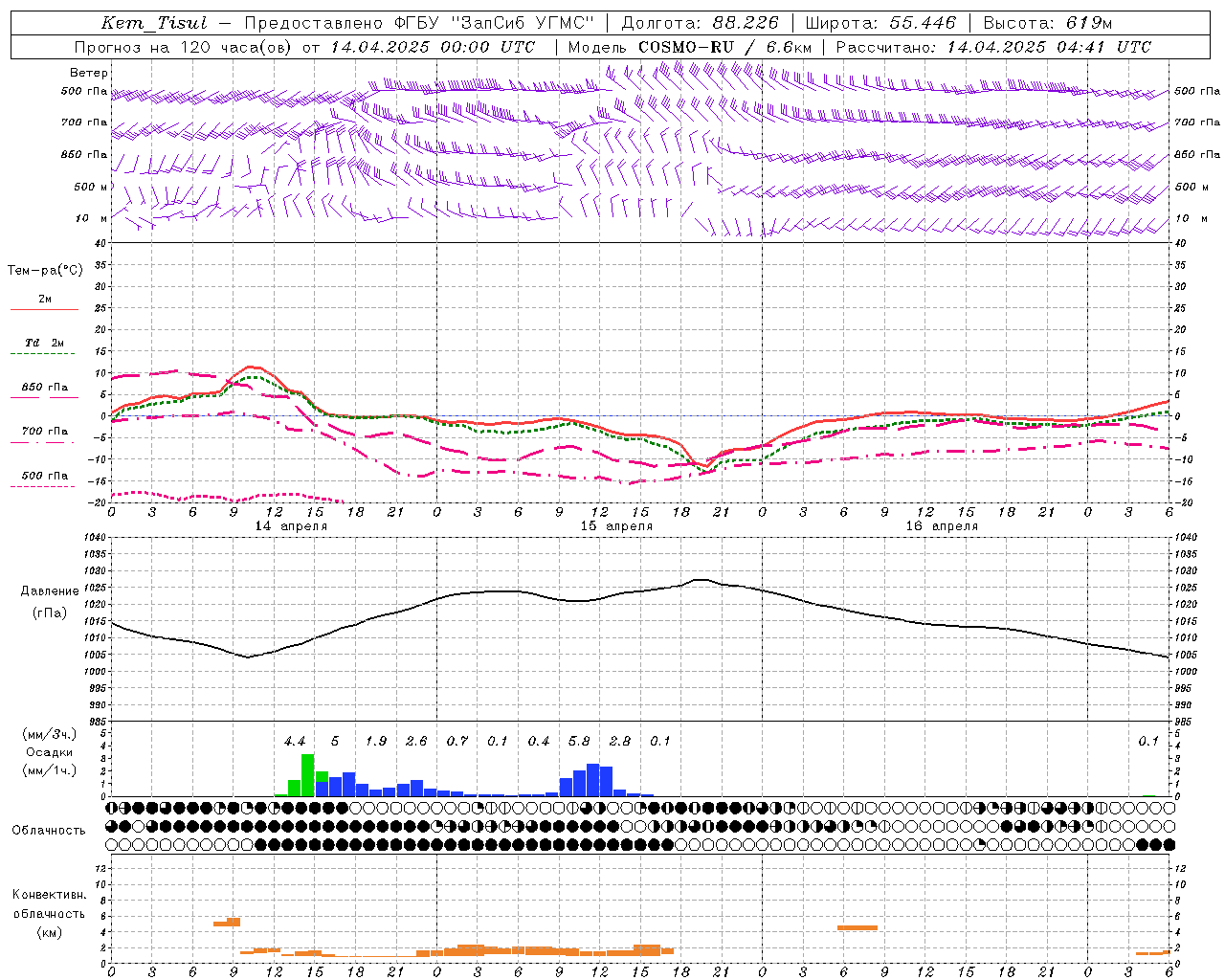This screenshot has height=980, width=1225.
Task: Click the 10 м wind level label on left
Action: 93,218
